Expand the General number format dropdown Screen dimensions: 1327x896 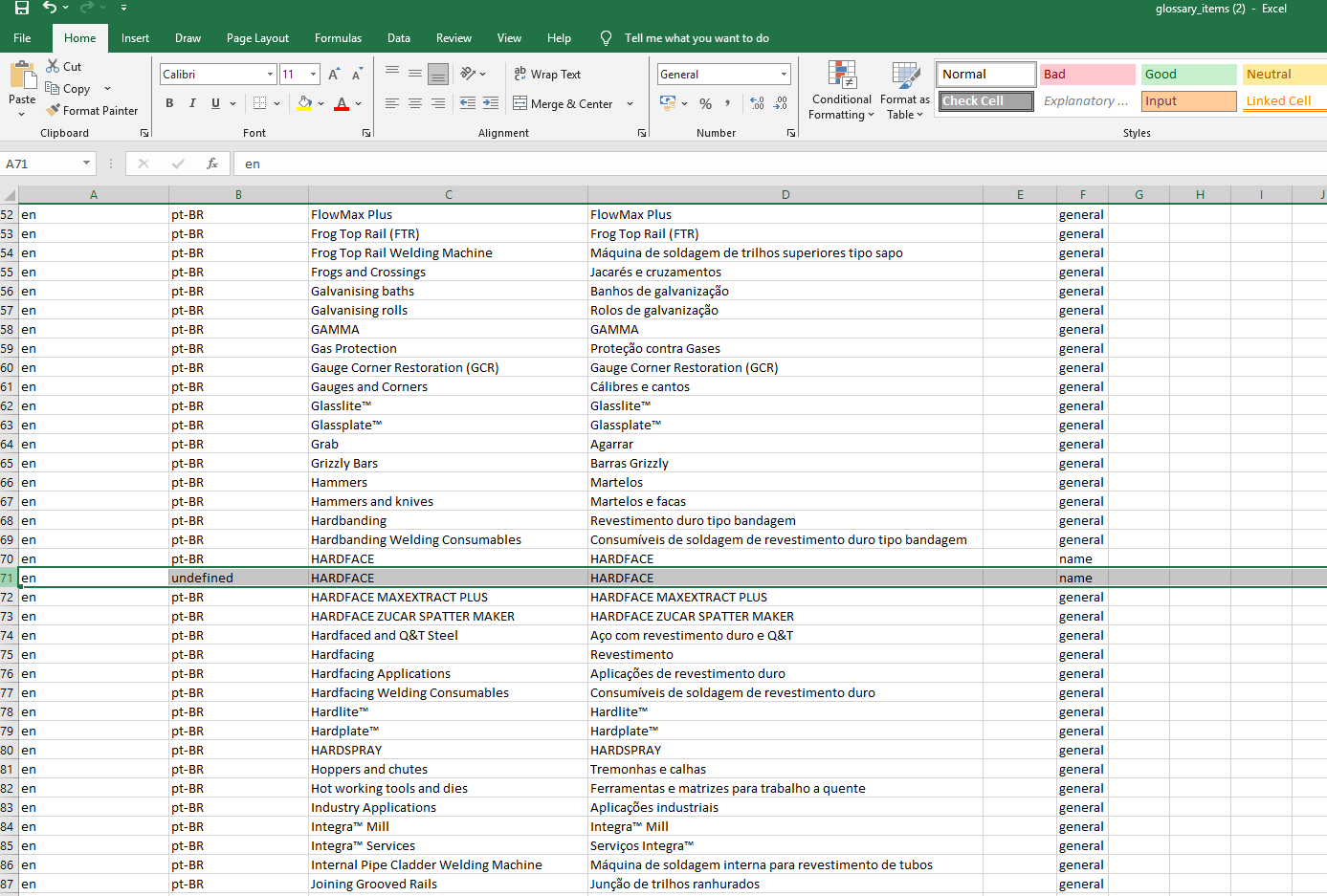click(x=784, y=75)
